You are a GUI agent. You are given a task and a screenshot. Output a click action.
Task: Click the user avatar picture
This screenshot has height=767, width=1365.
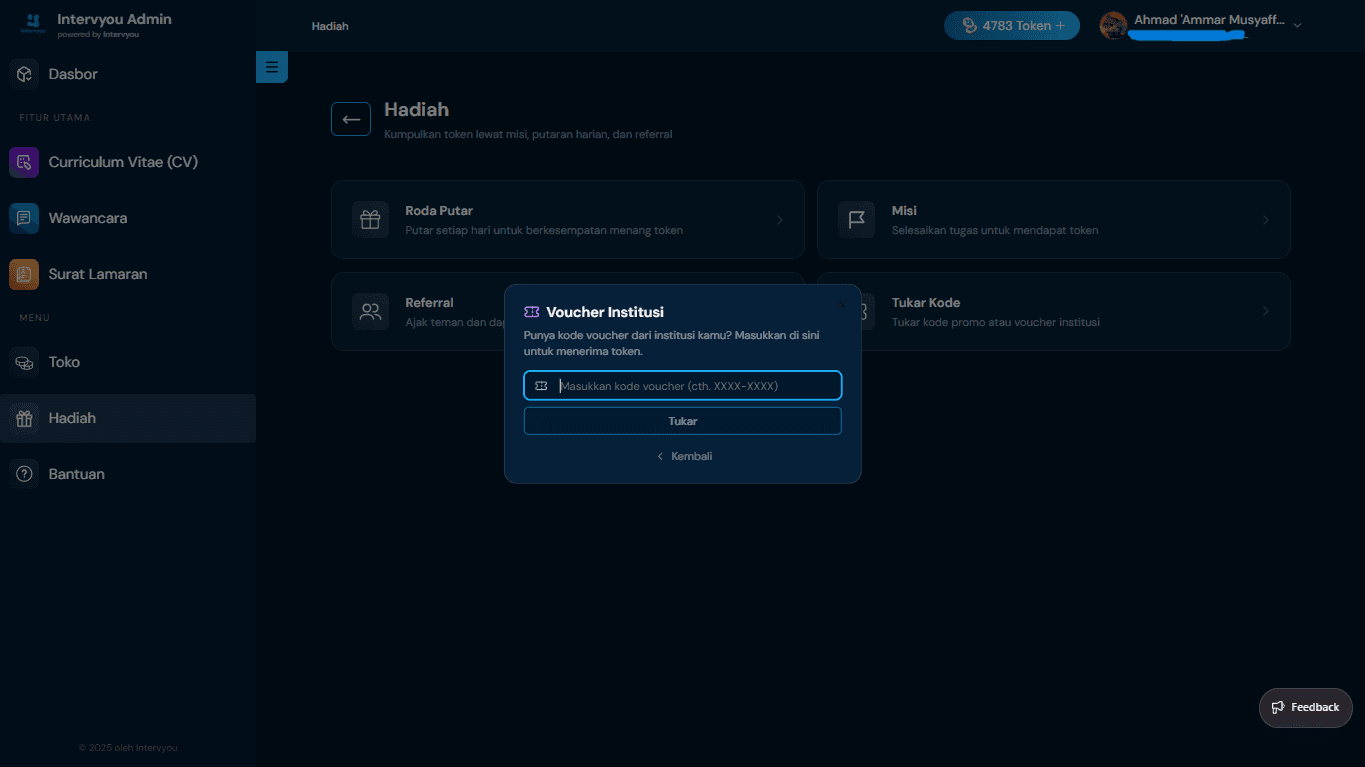click(x=1113, y=25)
